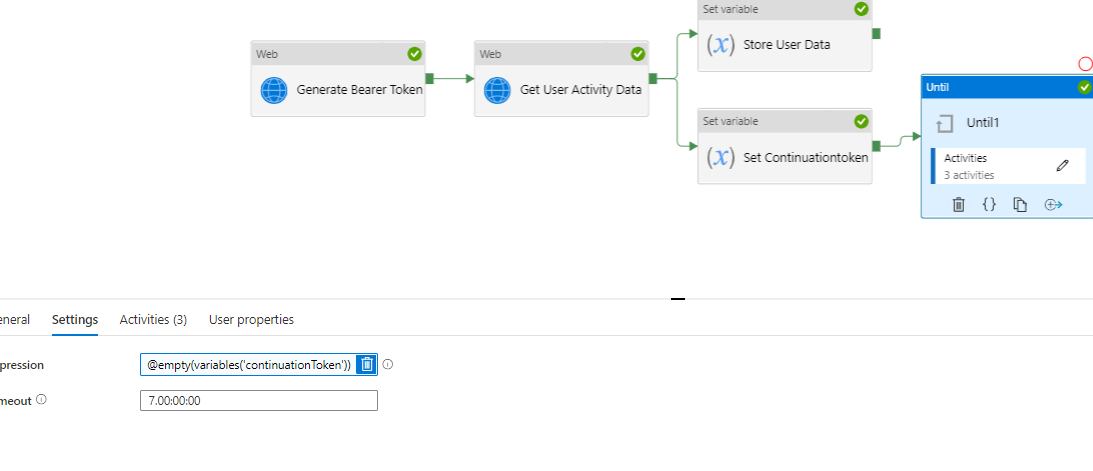Click Store User Data output connector square
The image size is (1093, 471).
point(876,33)
